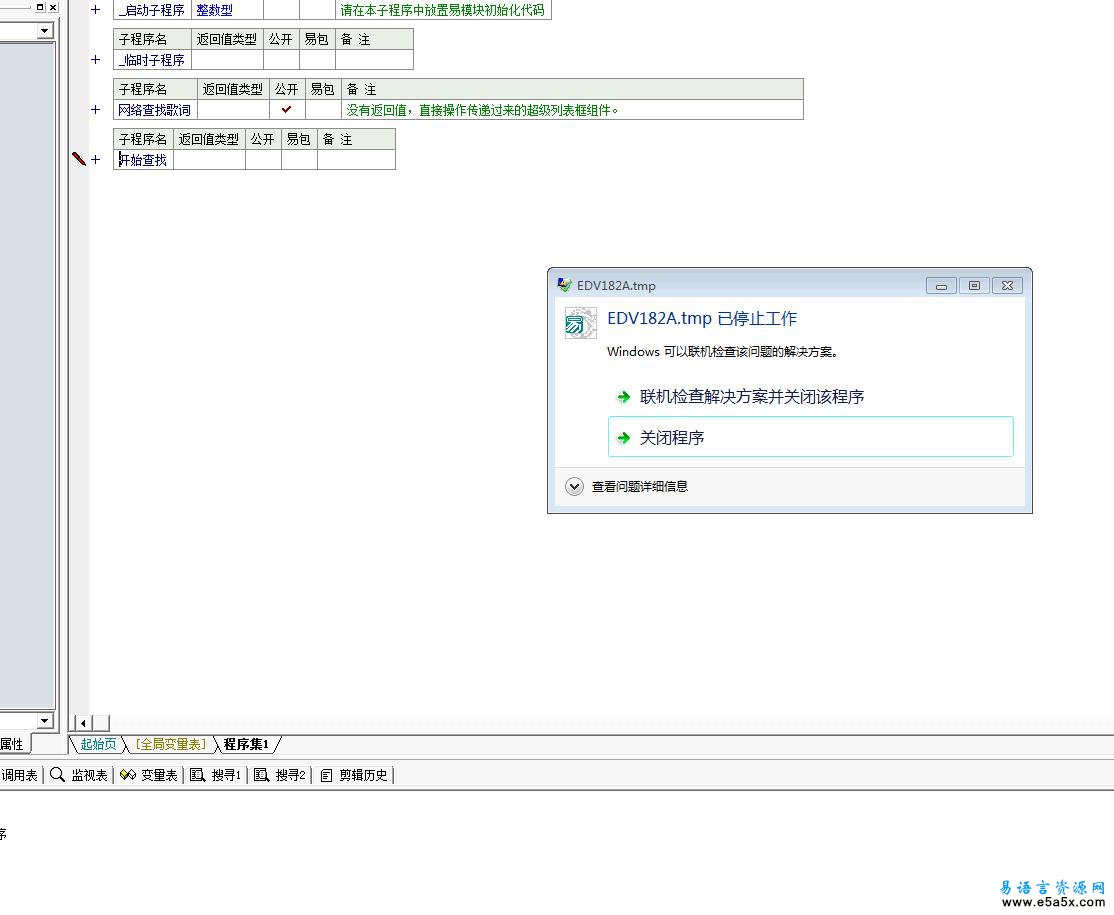This screenshot has height=915, width=1114.
Task: Float the left side panel
Action: pyautogui.click(x=40, y=7)
